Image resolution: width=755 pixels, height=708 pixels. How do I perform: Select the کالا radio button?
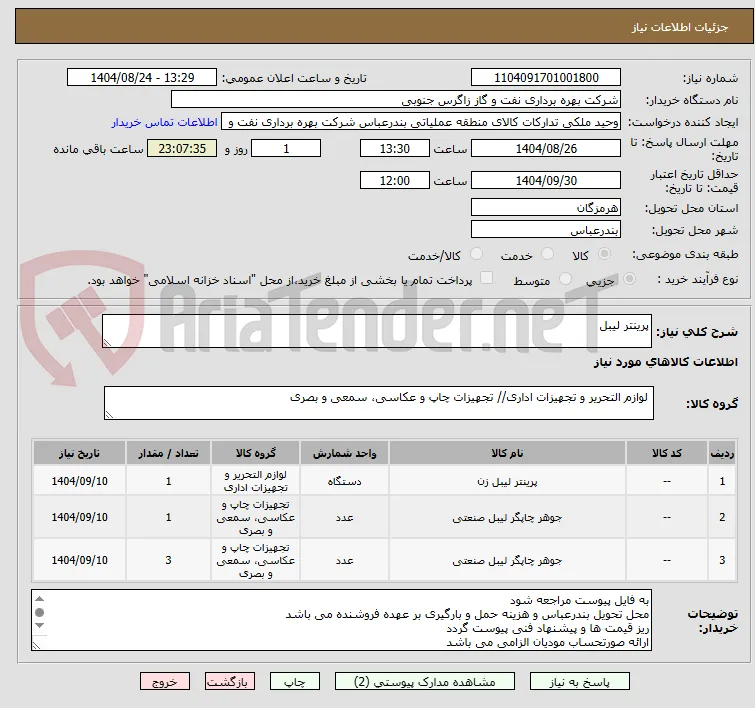[604, 254]
